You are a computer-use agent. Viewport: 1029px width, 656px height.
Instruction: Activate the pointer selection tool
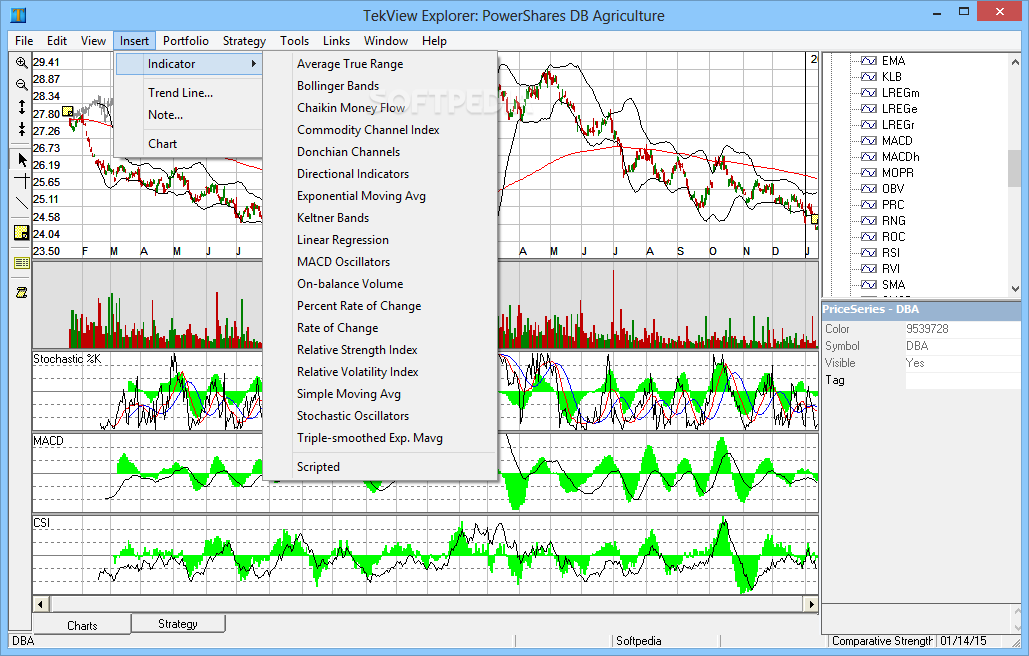(22, 159)
